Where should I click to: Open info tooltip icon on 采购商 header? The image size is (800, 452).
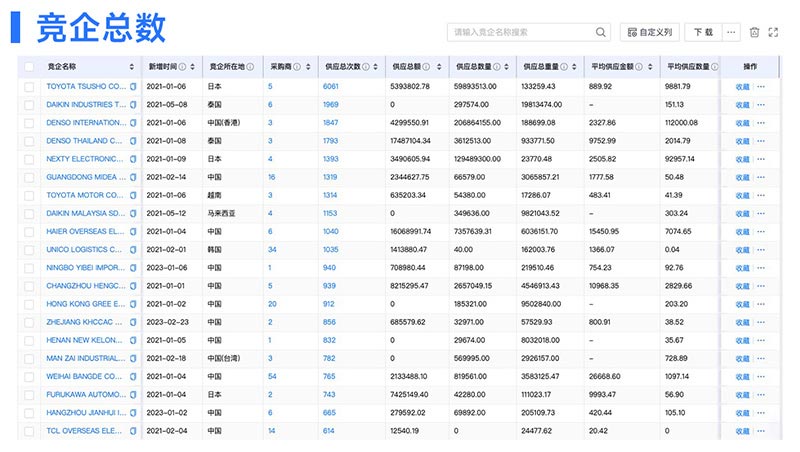pyautogui.click(x=297, y=67)
